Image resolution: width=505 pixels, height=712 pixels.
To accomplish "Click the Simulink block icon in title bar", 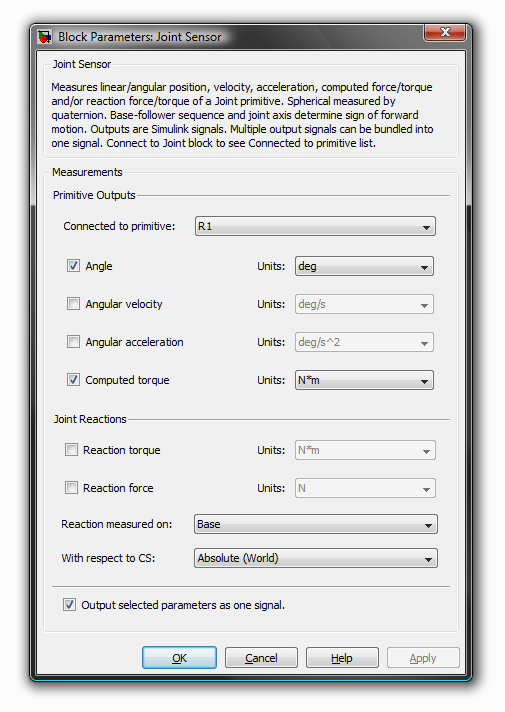I will coord(45,37).
